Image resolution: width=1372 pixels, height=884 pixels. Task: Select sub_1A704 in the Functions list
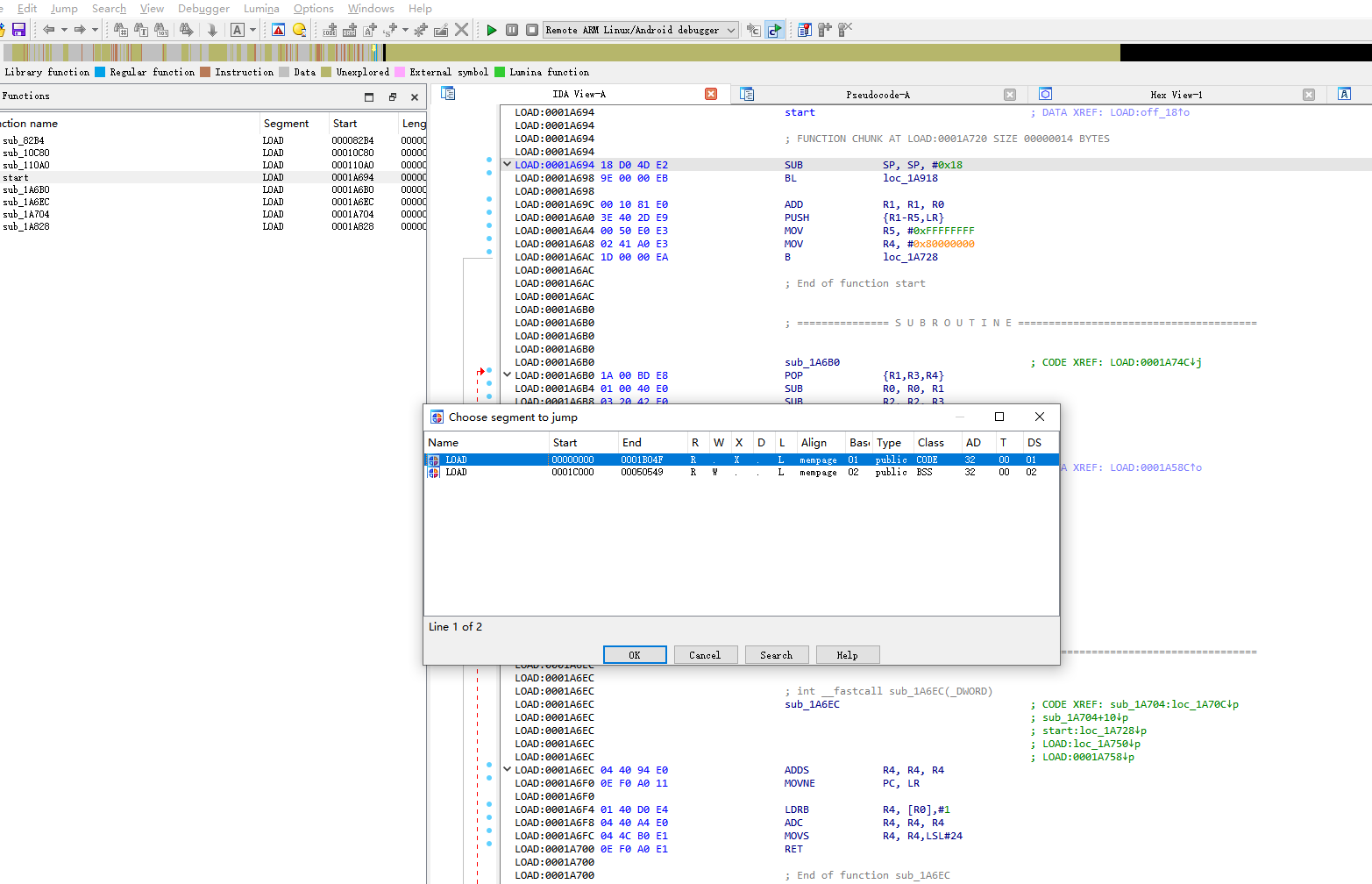click(26, 214)
